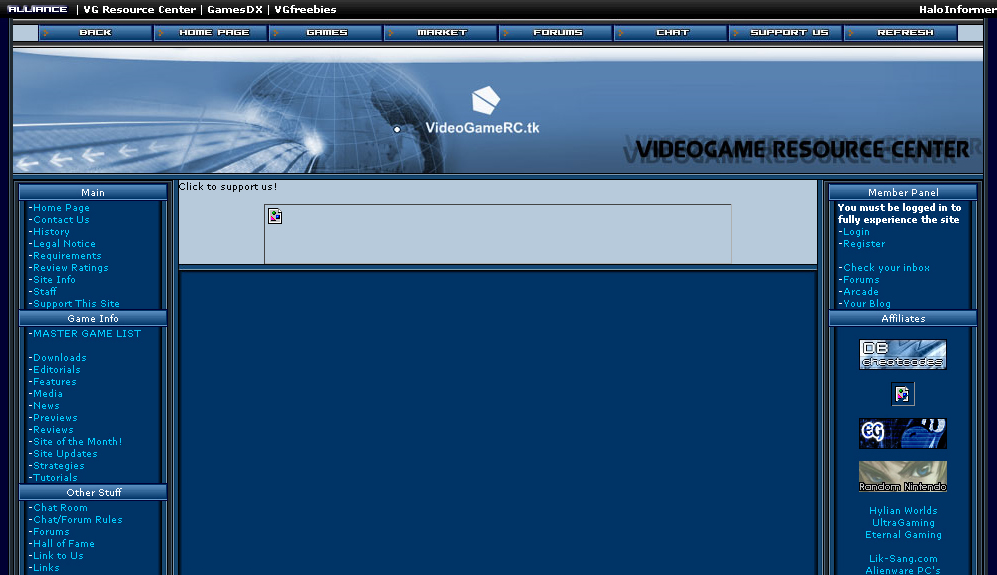This screenshot has width=997, height=575.
Task: Click the DB Cheatcodes affiliate banner
Action: click(x=902, y=355)
